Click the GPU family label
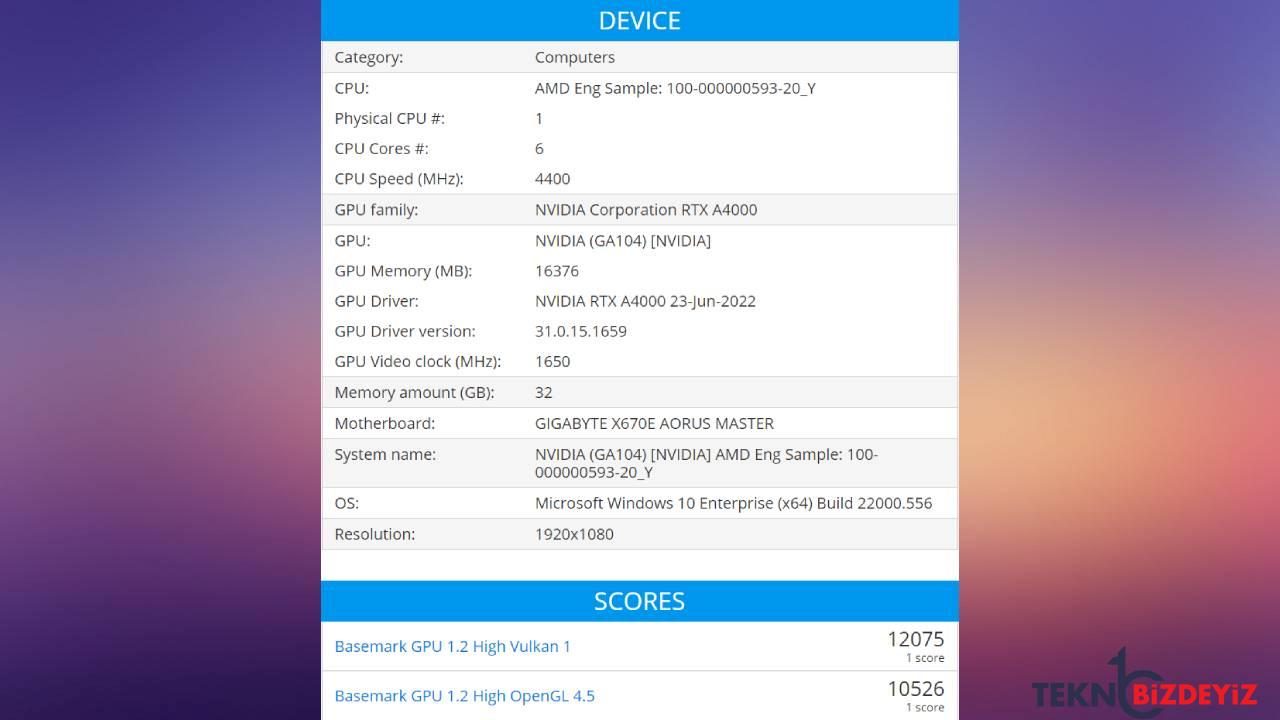The image size is (1280, 720). point(376,210)
